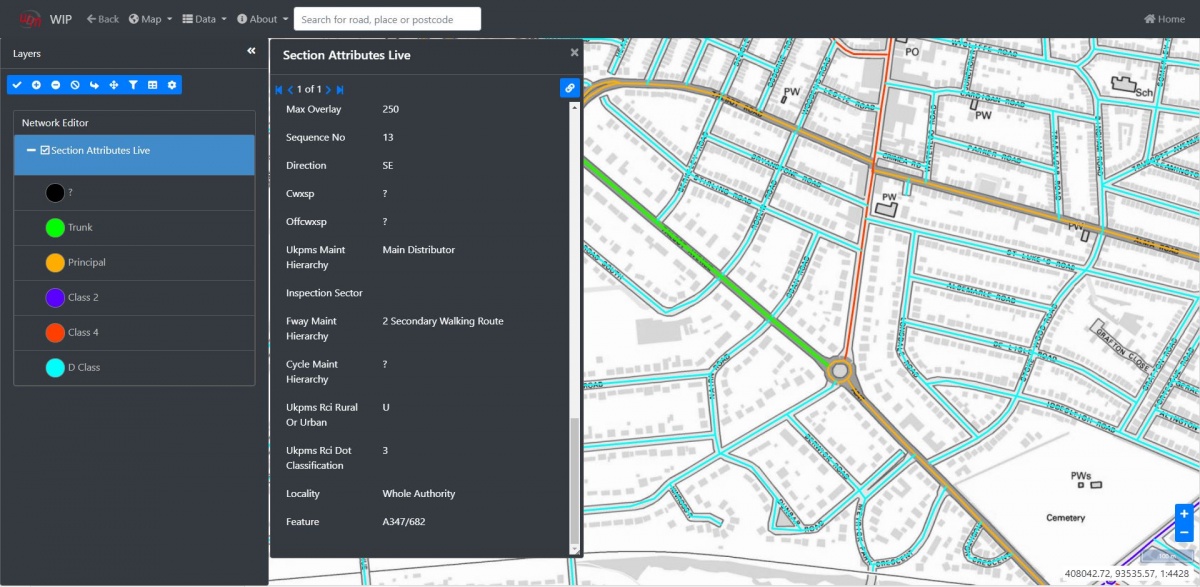Click the green Trunk legend swatch
This screenshot has height=587, width=1200.
[55, 228]
